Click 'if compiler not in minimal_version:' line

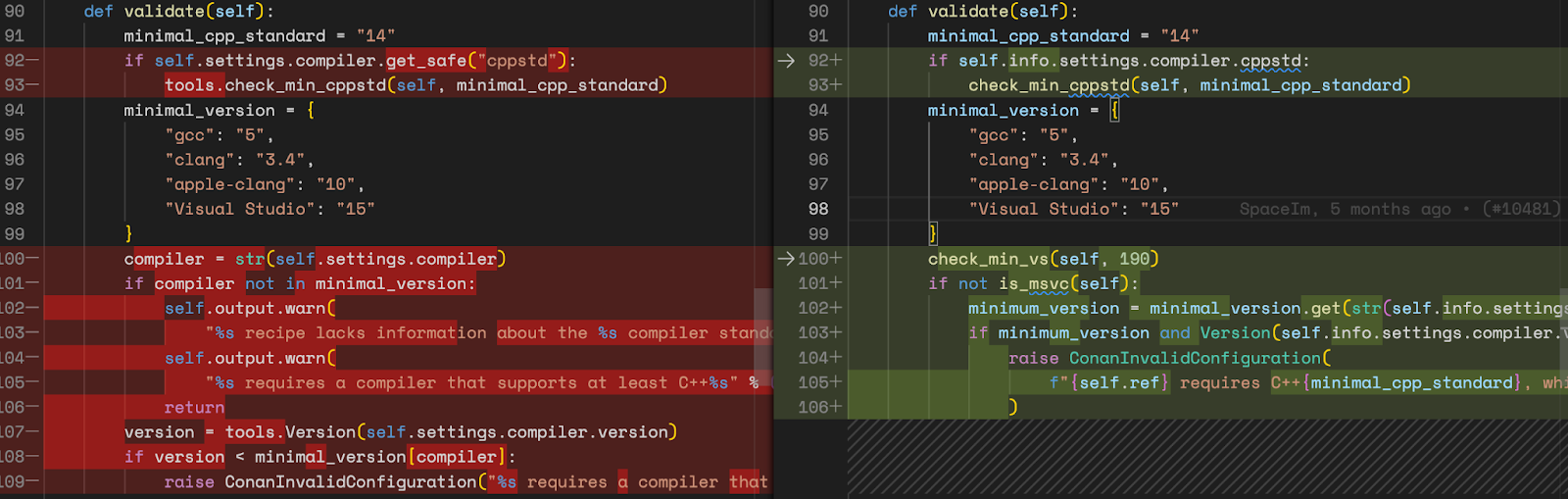(300, 283)
